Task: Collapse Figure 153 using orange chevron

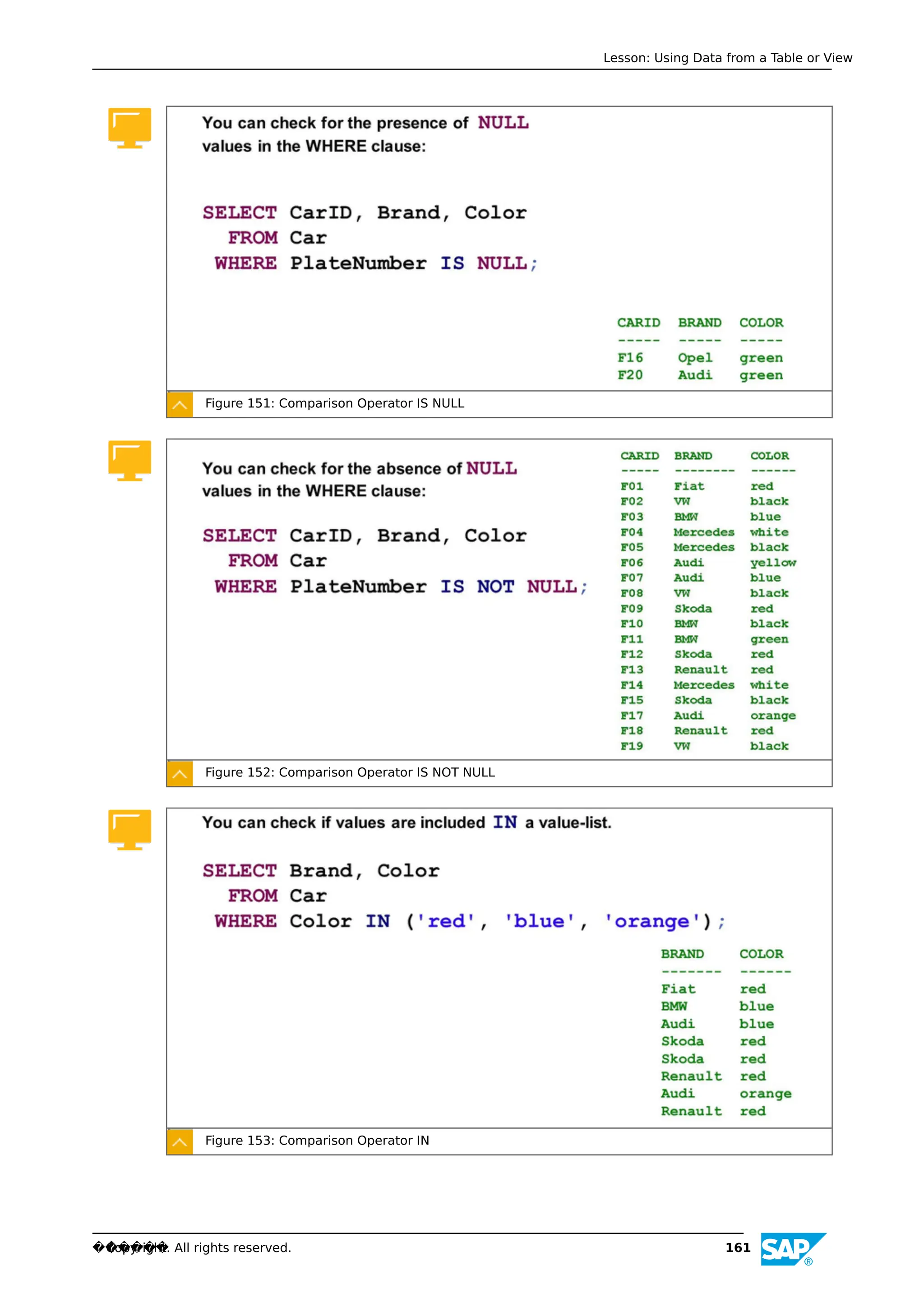Action: [x=180, y=1142]
